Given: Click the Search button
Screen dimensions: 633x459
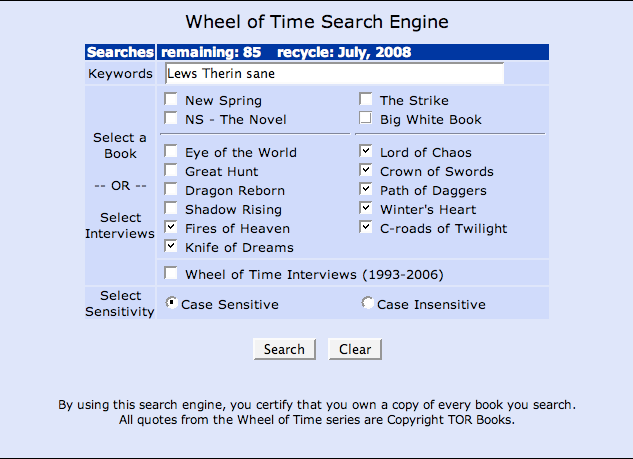Looking at the screenshot, I should (x=284, y=349).
